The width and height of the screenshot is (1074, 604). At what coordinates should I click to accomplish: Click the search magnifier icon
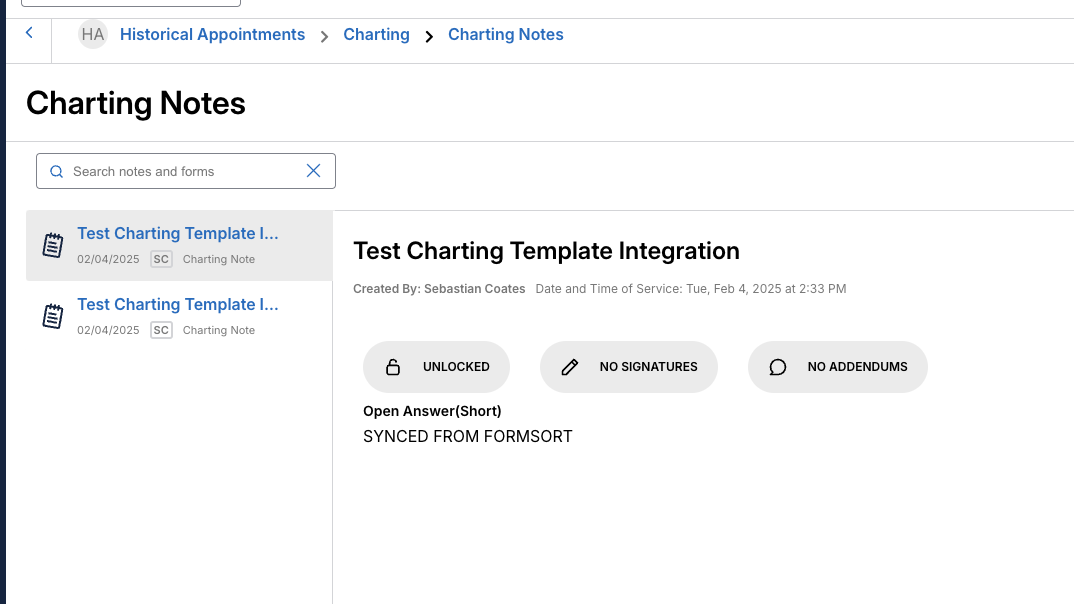tap(57, 171)
